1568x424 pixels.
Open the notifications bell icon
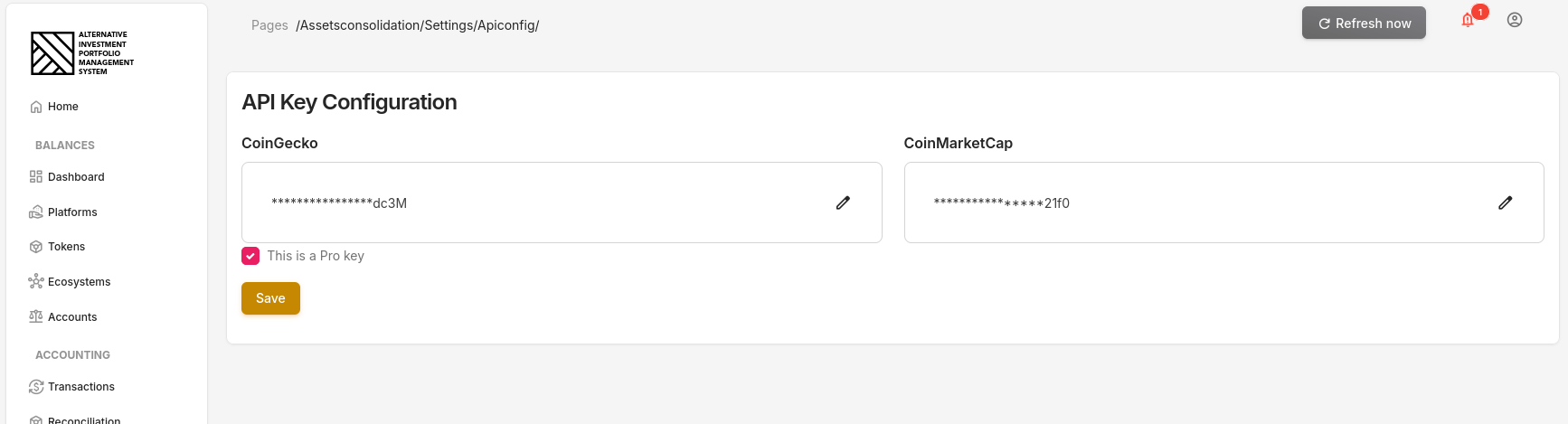point(1468,21)
